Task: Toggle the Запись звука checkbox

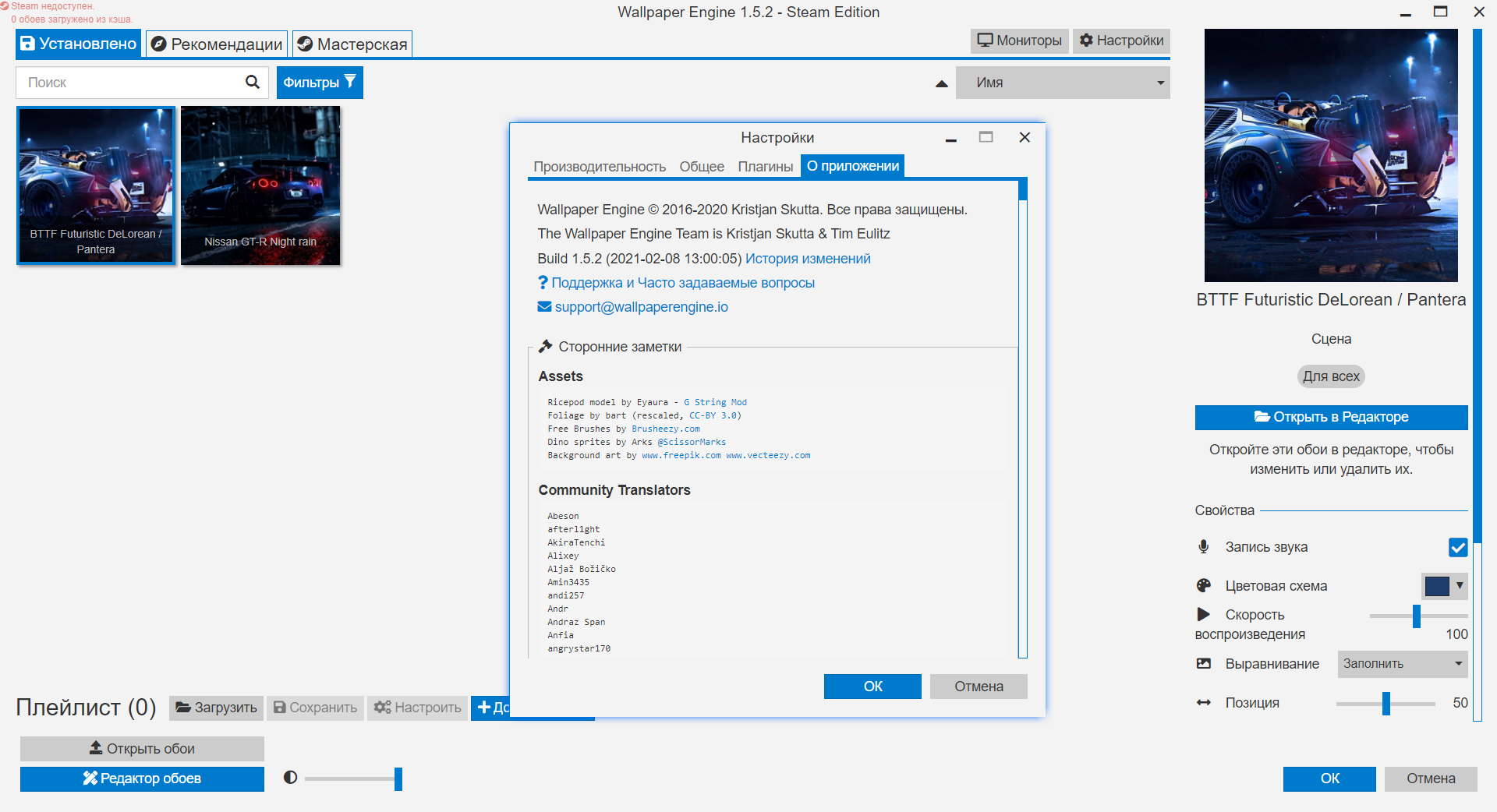Action: tap(1458, 547)
